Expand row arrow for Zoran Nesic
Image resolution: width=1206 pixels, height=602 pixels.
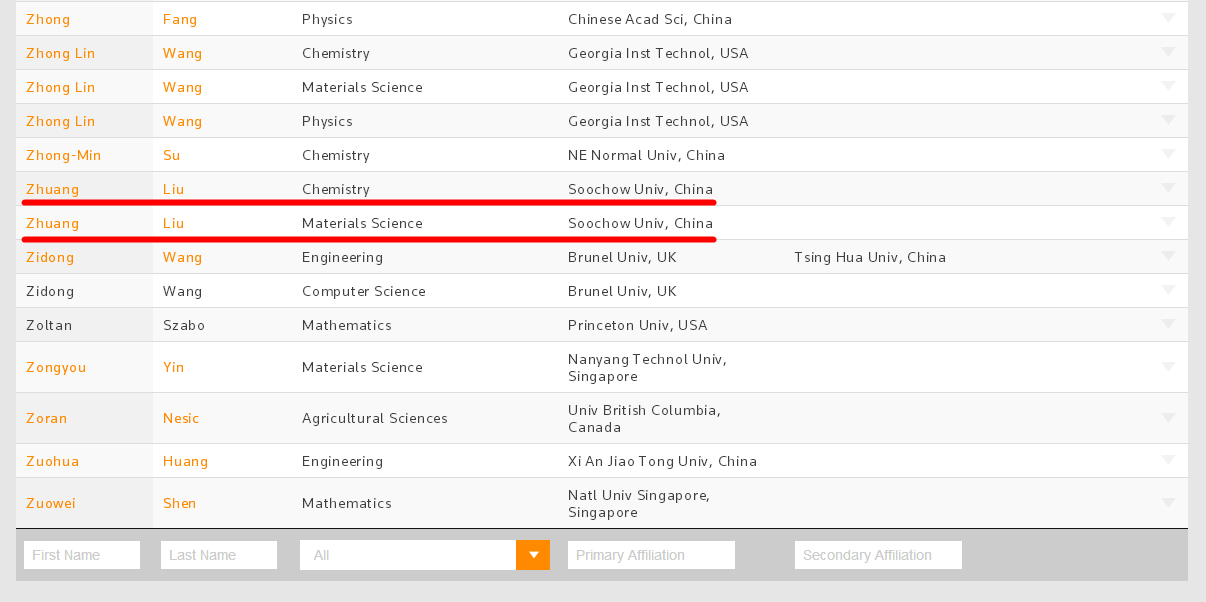pyautogui.click(x=1168, y=417)
